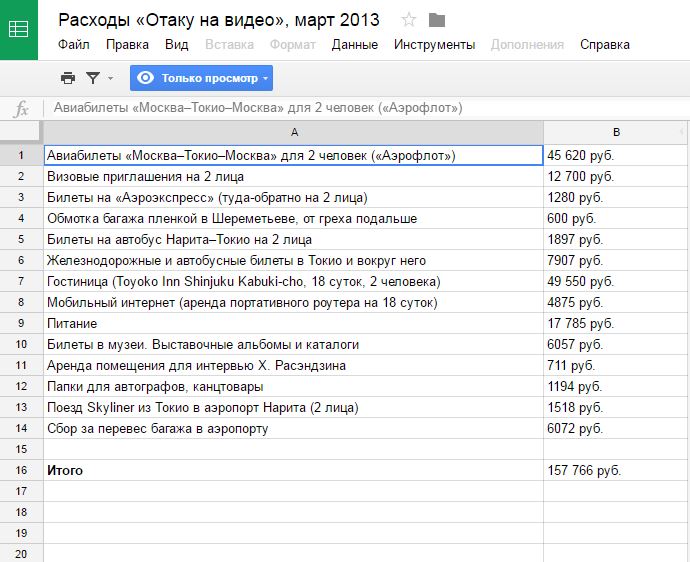Open the Правка menu

tap(127, 44)
